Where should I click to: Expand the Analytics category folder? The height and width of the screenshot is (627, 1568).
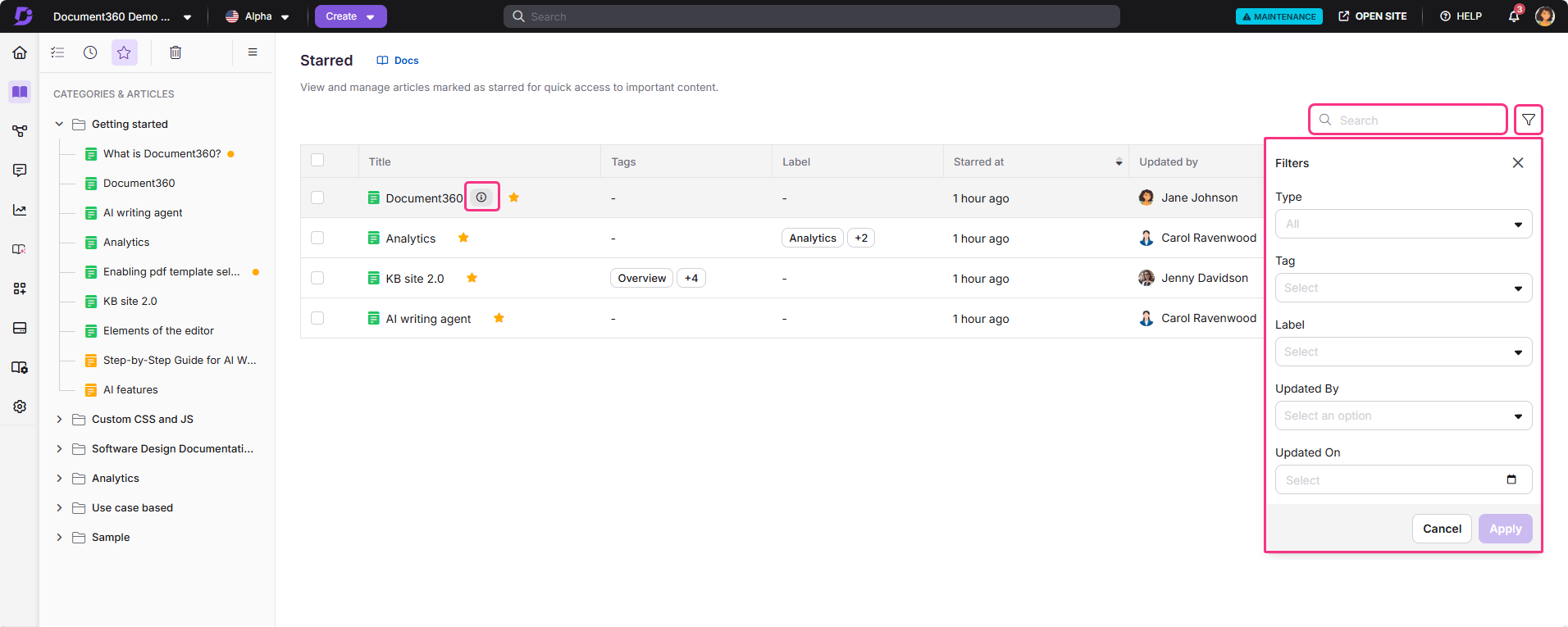coord(59,478)
